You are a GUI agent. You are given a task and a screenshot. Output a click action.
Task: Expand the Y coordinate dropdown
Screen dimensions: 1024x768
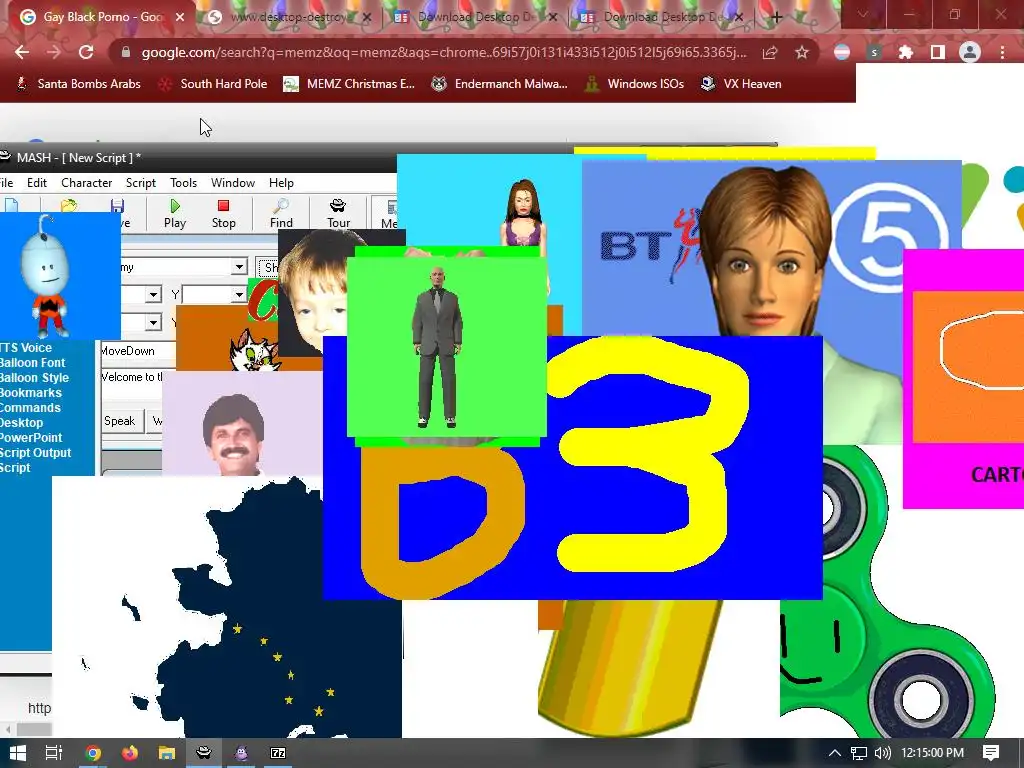tap(239, 295)
